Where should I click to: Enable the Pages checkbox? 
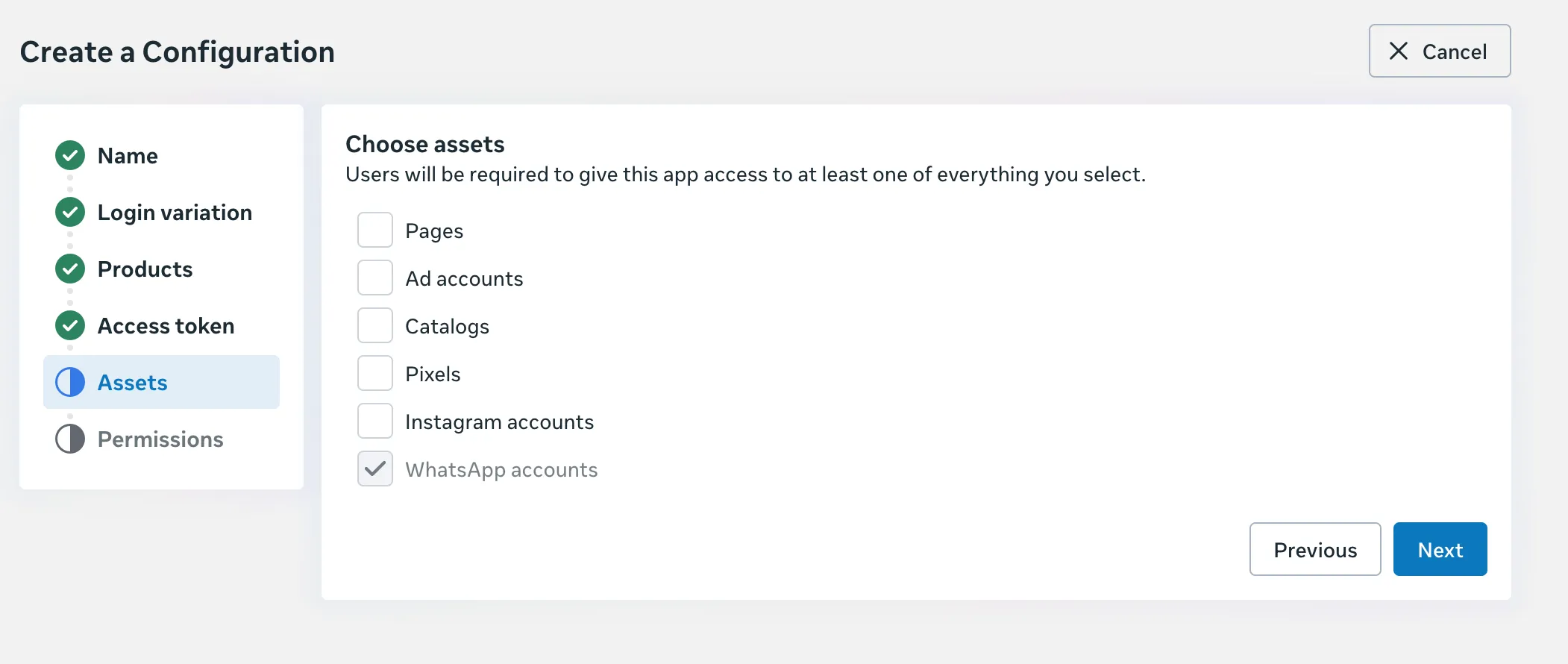(375, 231)
